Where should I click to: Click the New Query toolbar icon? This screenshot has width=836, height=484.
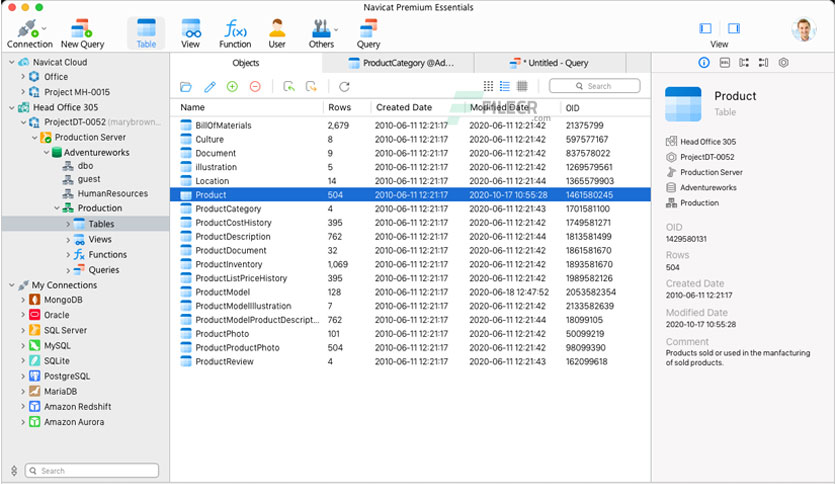(82, 34)
